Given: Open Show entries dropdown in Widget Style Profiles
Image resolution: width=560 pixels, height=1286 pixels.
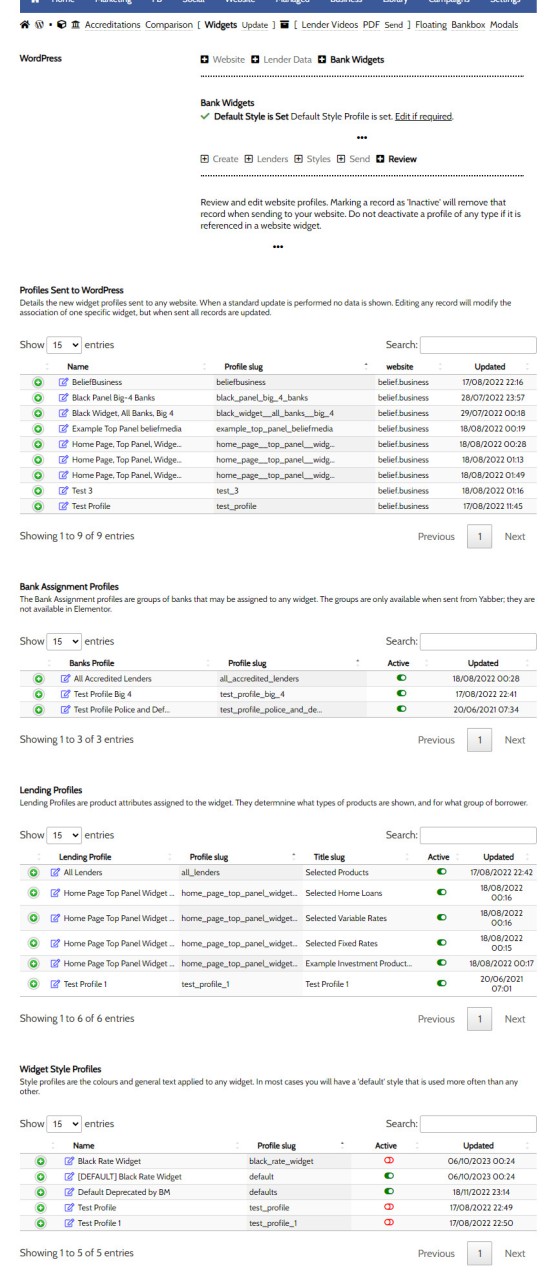Looking at the screenshot, I should 66,1123.
